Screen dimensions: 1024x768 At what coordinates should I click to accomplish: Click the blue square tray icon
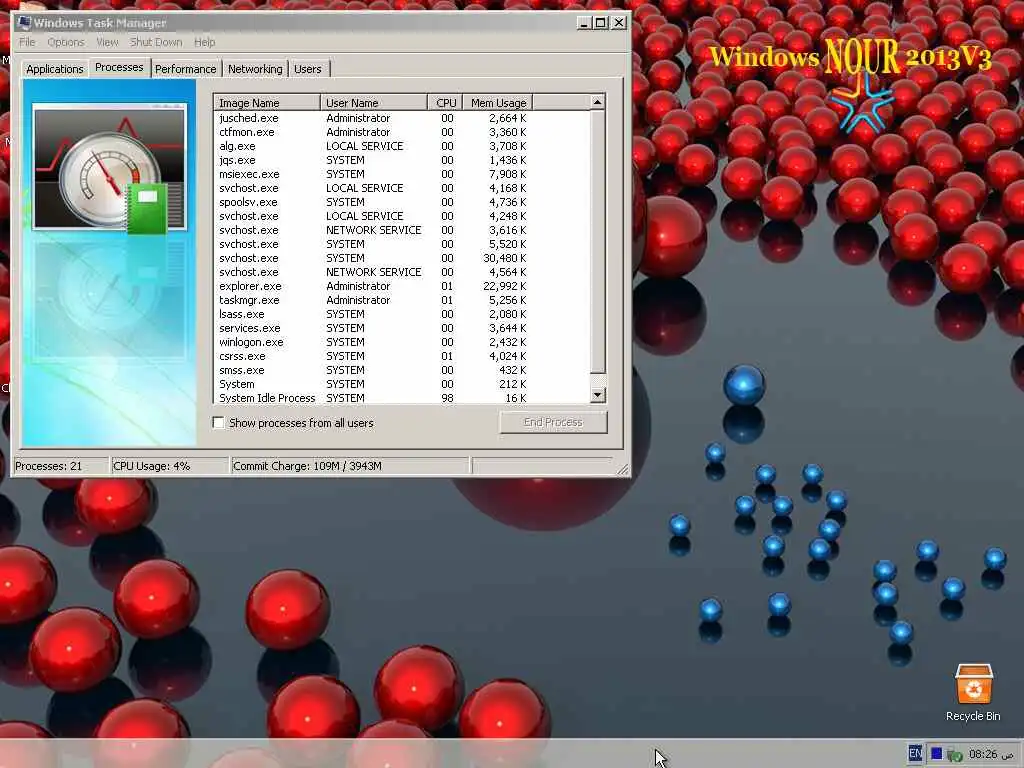936,754
